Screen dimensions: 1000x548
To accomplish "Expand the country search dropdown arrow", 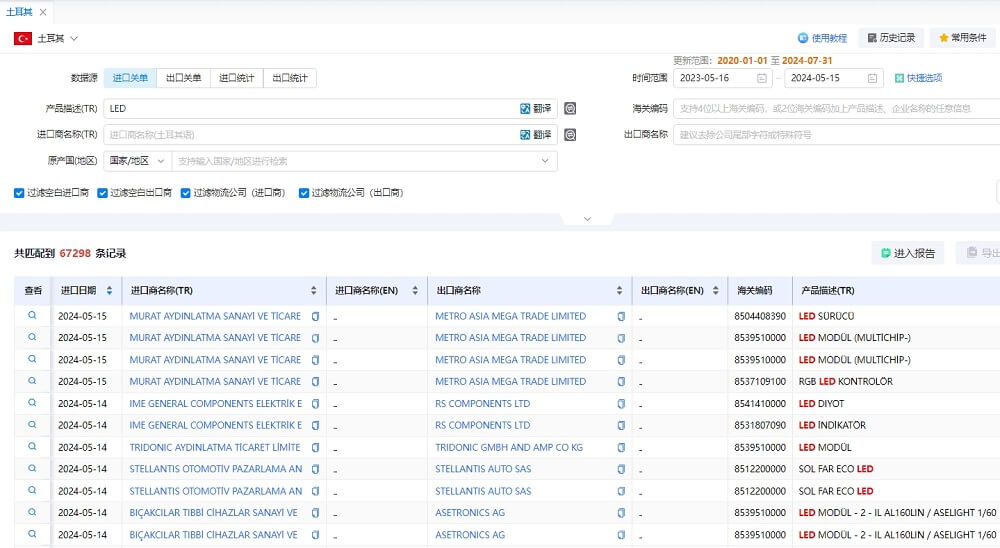I will pyautogui.click(x=545, y=161).
